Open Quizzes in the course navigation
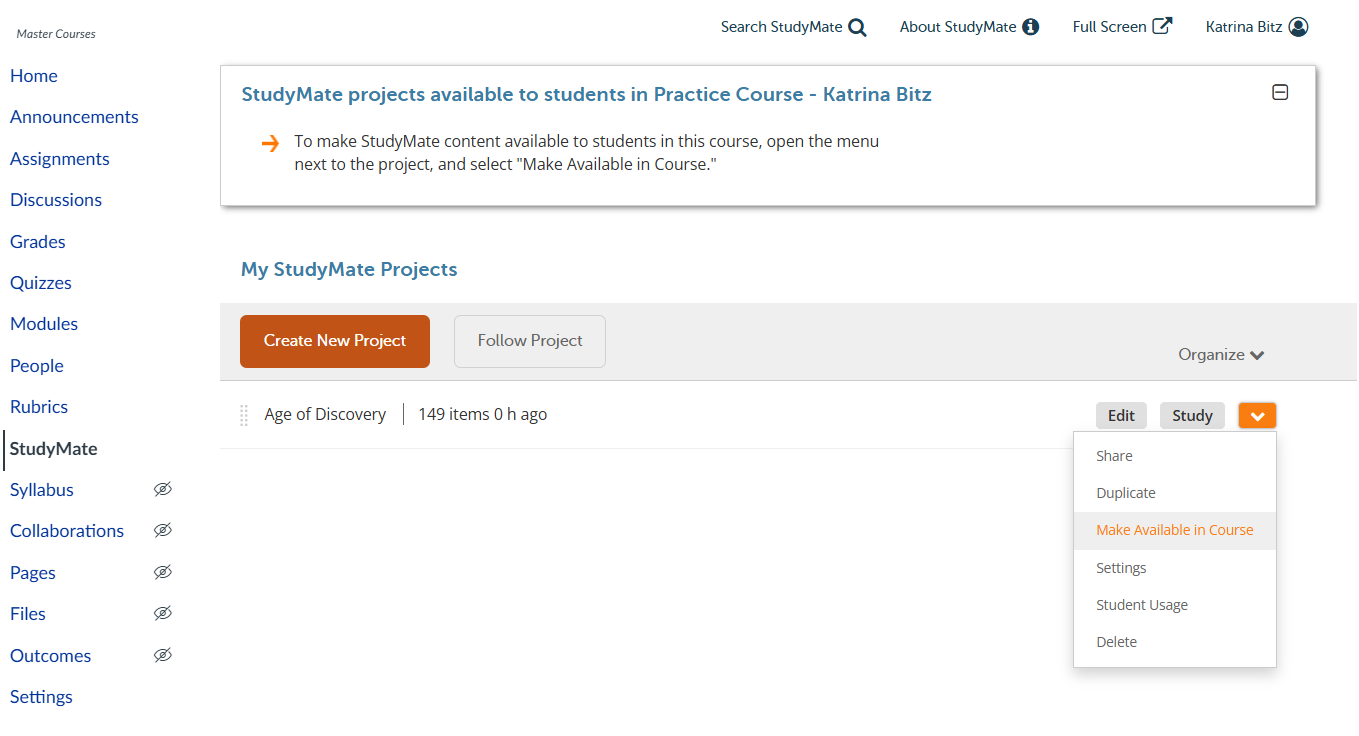 click(x=41, y=283)
